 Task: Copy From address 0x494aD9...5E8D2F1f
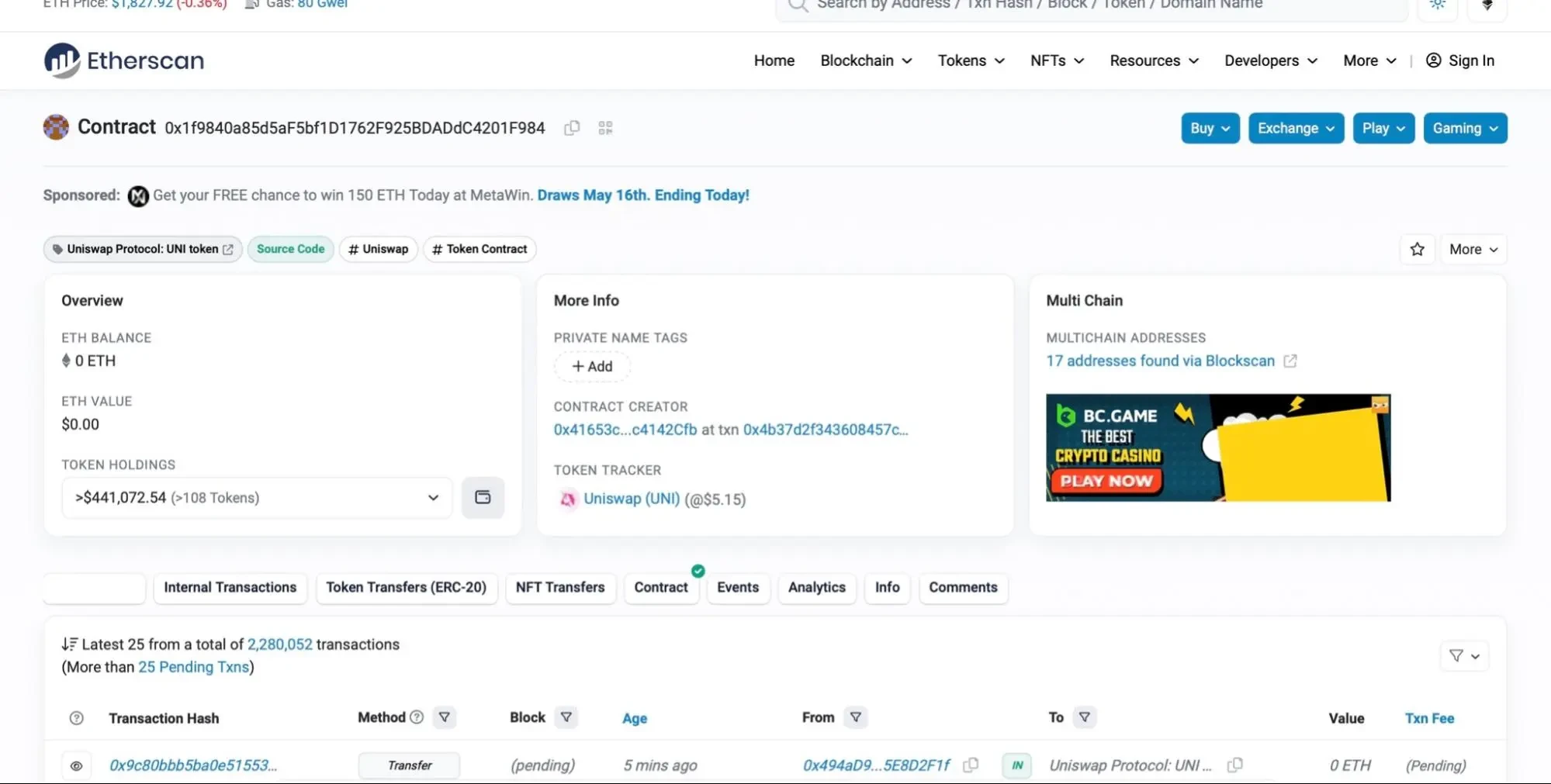(970, 765)
